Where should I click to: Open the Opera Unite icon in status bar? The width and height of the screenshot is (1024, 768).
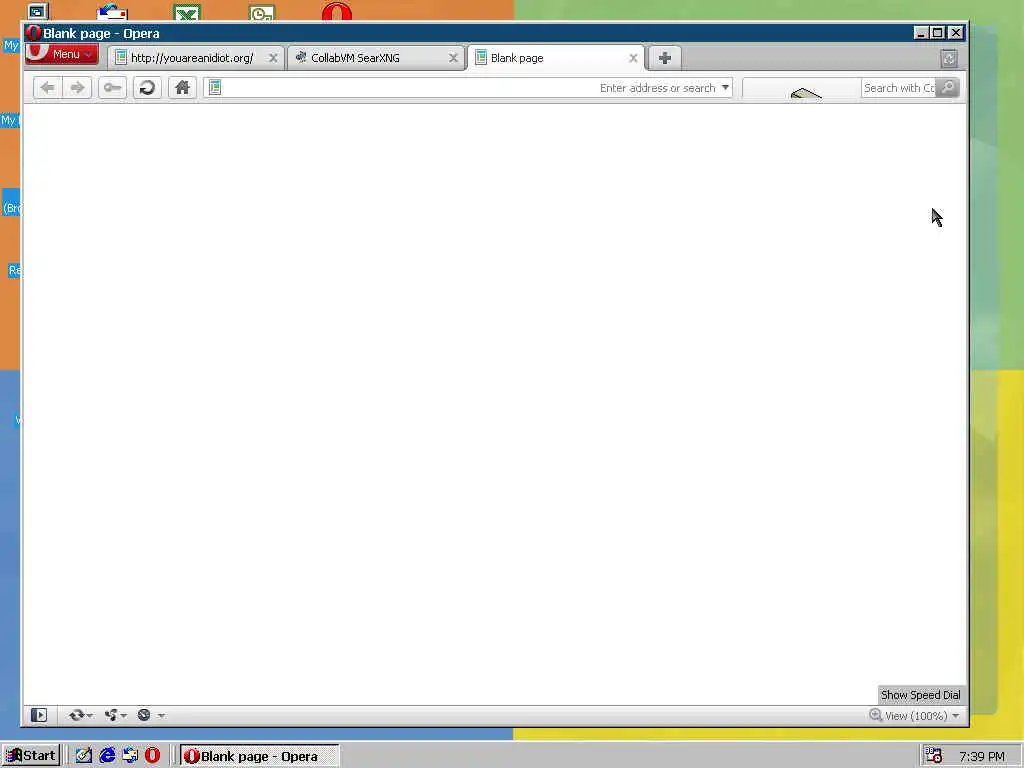[x=111, y=715]
